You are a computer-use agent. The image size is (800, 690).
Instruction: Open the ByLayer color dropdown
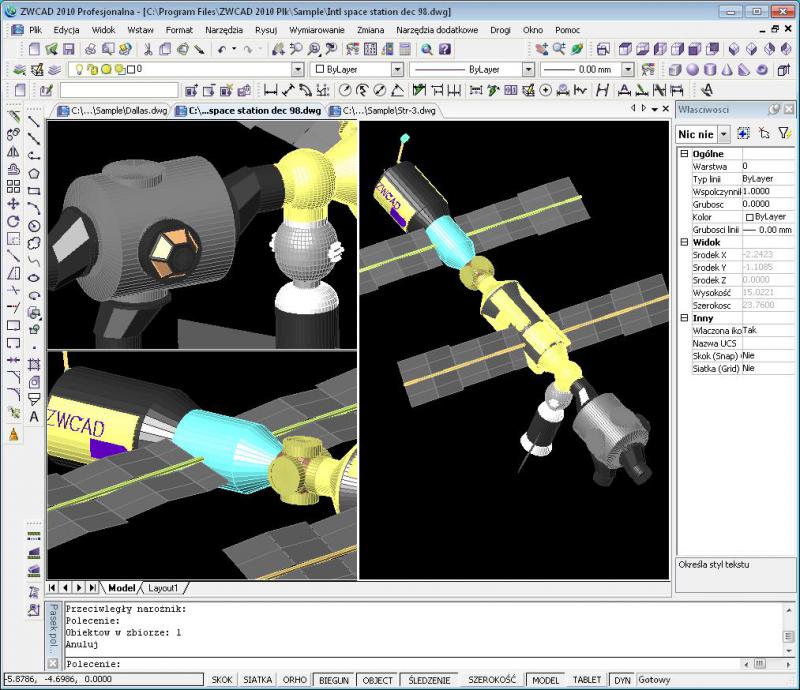coord(397,69)
